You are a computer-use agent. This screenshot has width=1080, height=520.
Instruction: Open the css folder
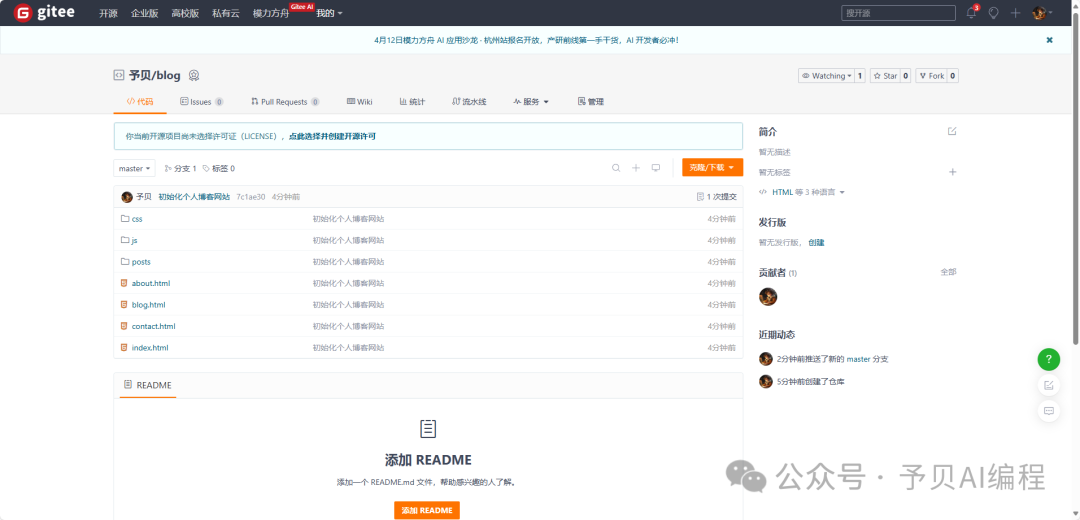(x=137, y=219)
